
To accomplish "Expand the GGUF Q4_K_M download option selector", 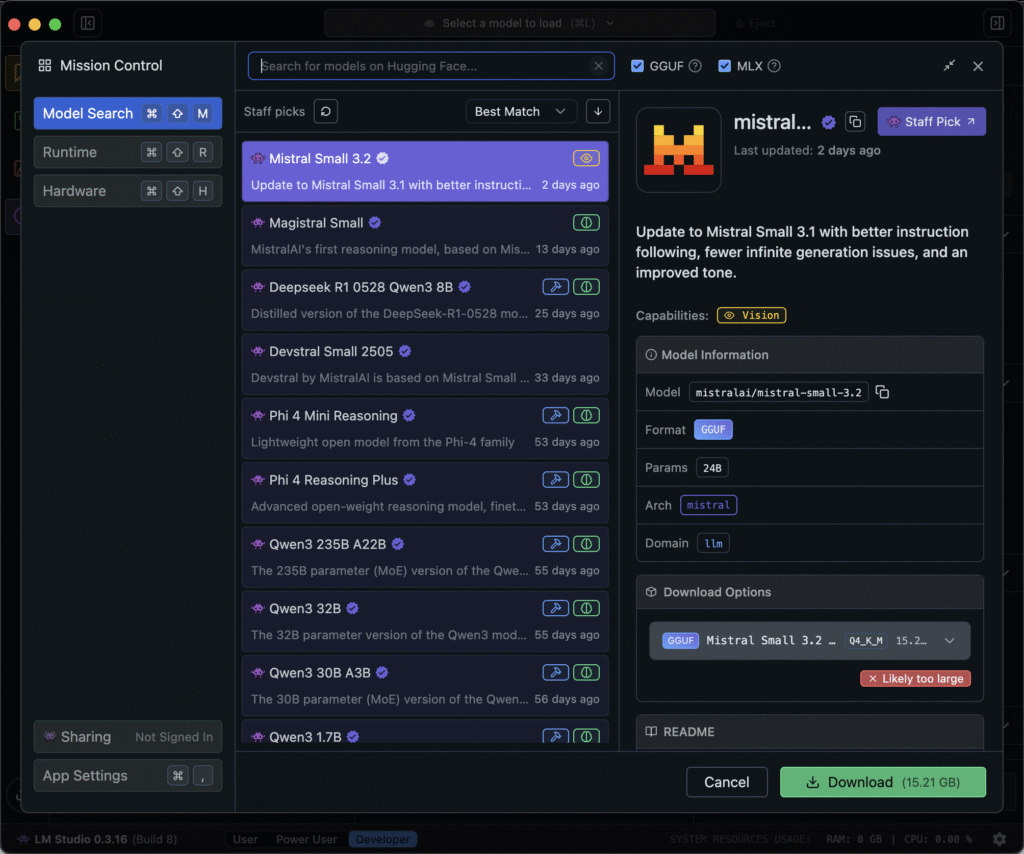I will coord(810,640).
